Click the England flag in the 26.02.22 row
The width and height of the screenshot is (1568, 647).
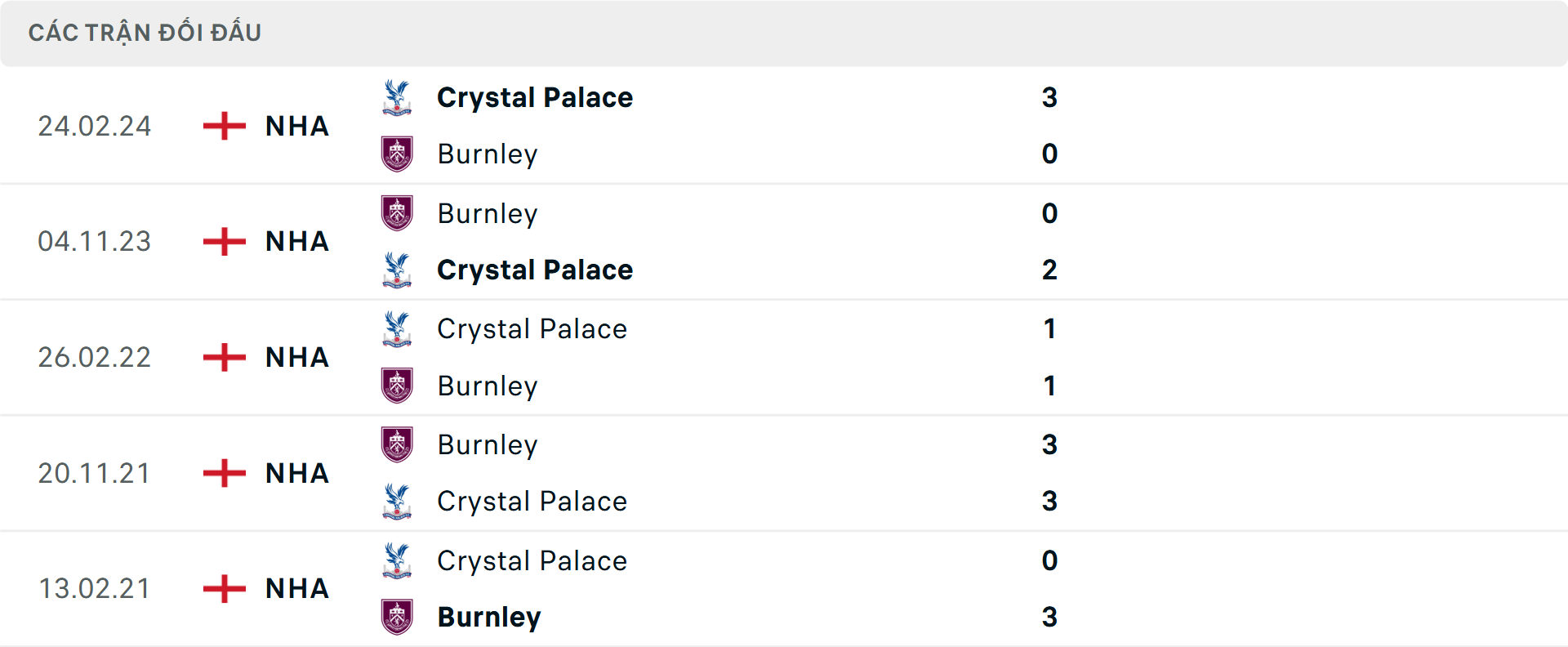point(222,357)
